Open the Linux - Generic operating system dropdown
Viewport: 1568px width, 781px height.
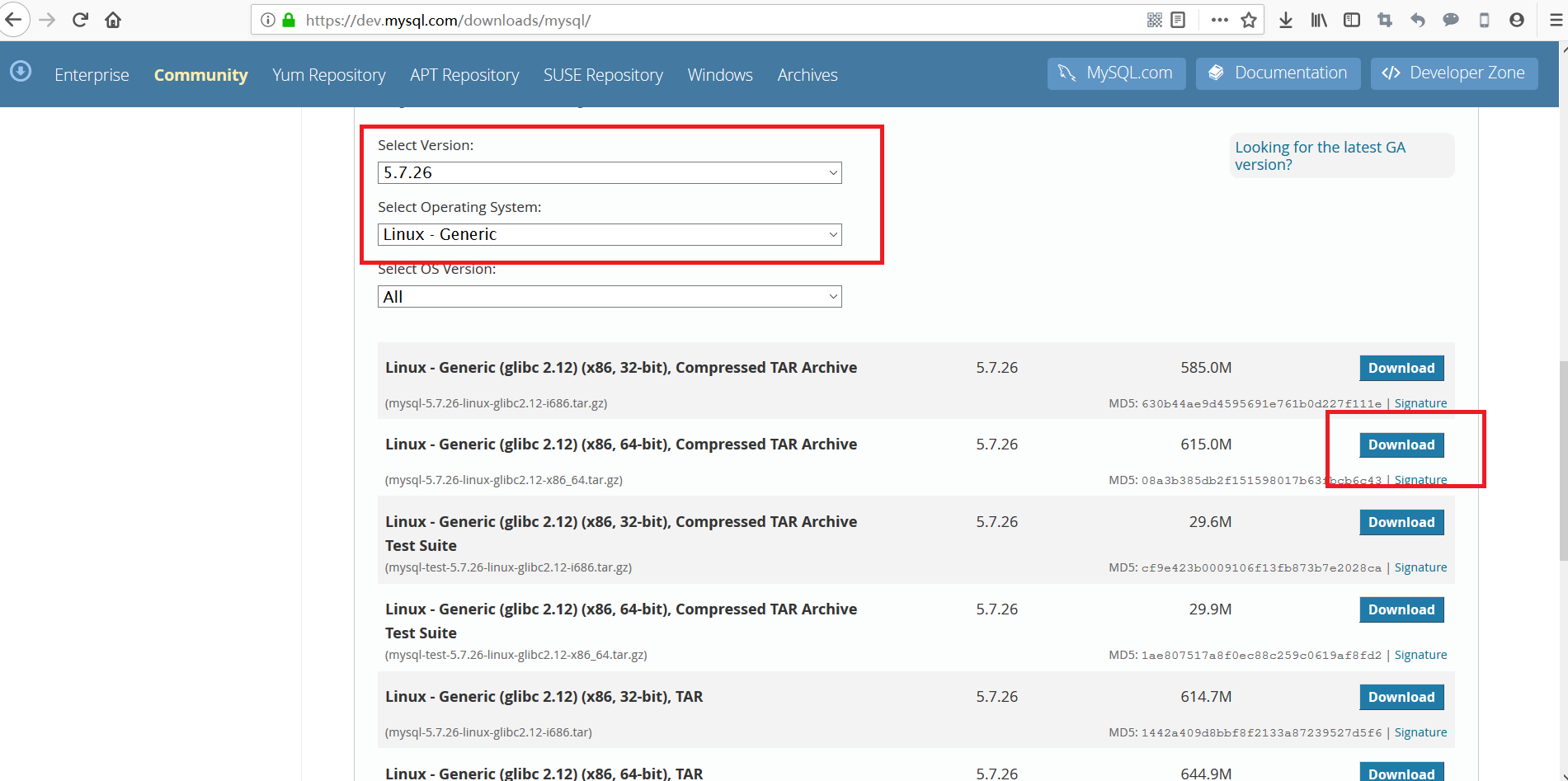click(x=610, y=234)
